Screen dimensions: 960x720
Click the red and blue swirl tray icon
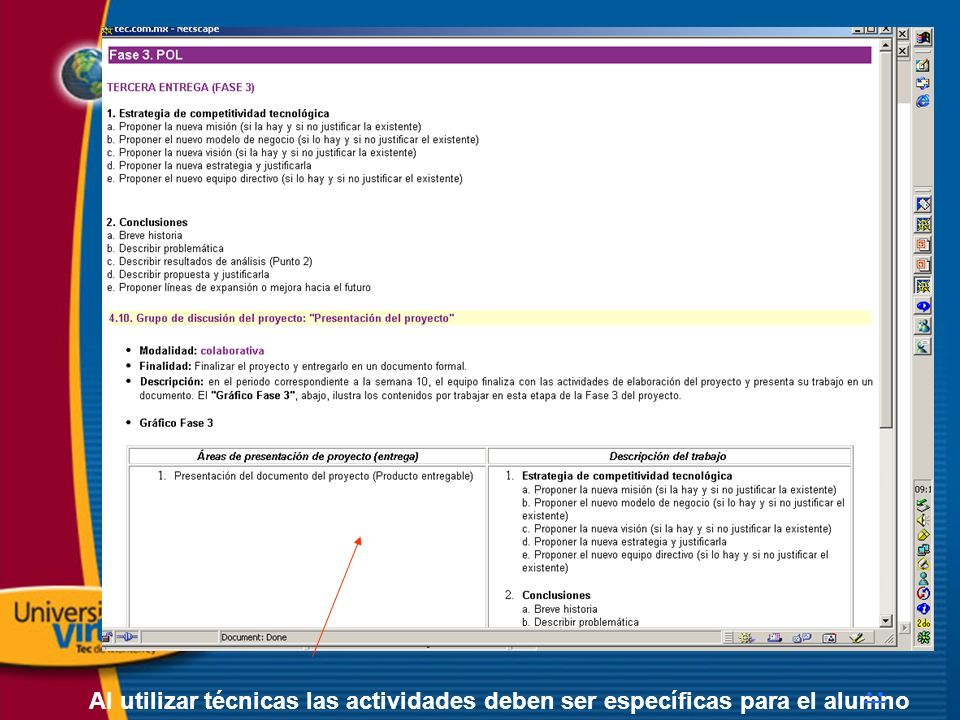[923, 593]
